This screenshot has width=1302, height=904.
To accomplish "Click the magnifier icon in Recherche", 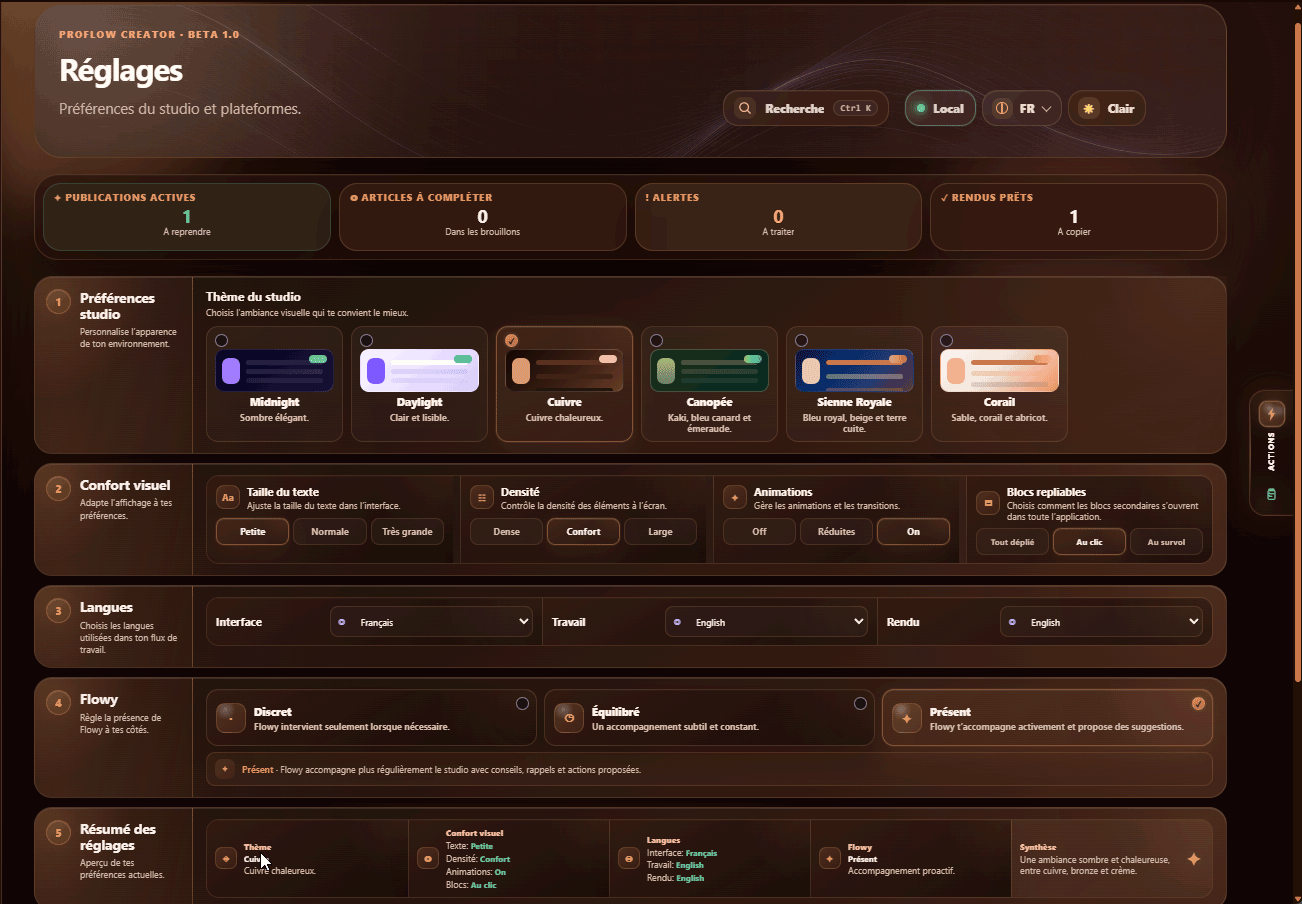I will (x=744, y=108).
